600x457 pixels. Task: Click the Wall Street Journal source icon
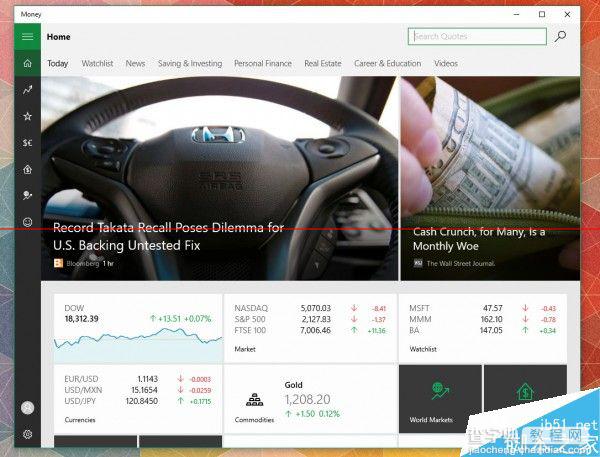[418, 263]
